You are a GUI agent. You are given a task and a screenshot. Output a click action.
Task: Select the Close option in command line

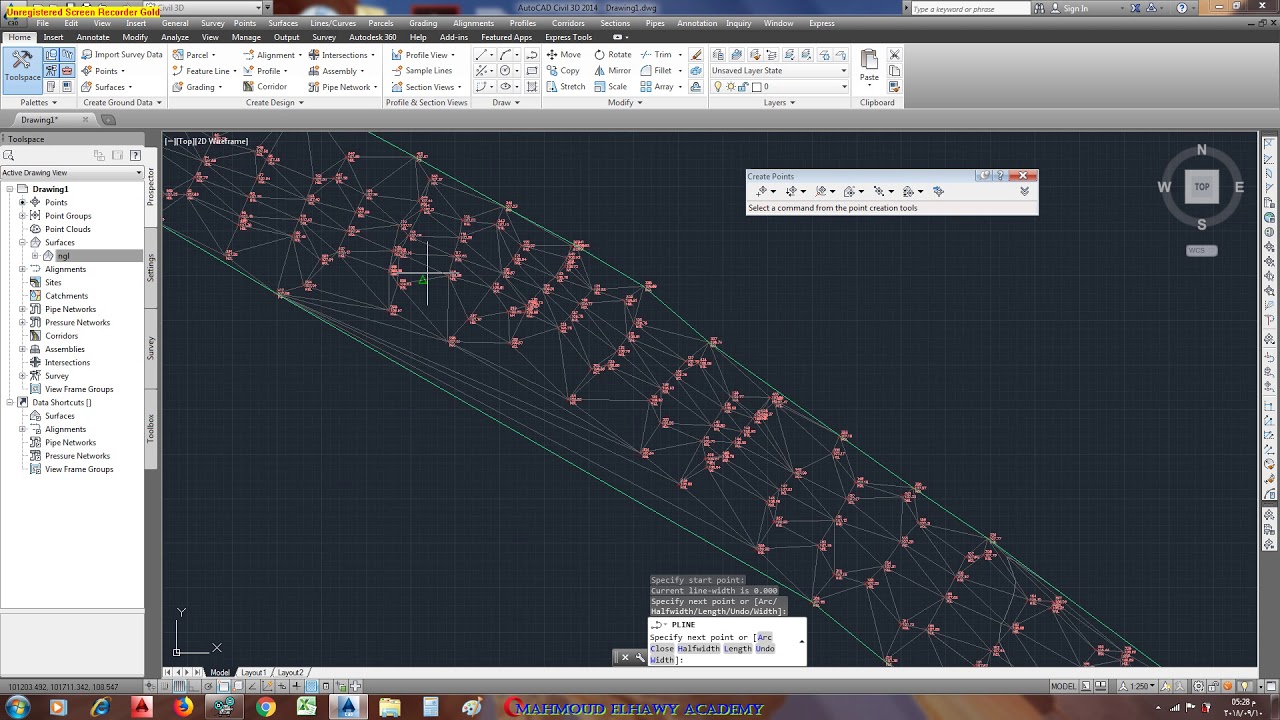point(662,649)
